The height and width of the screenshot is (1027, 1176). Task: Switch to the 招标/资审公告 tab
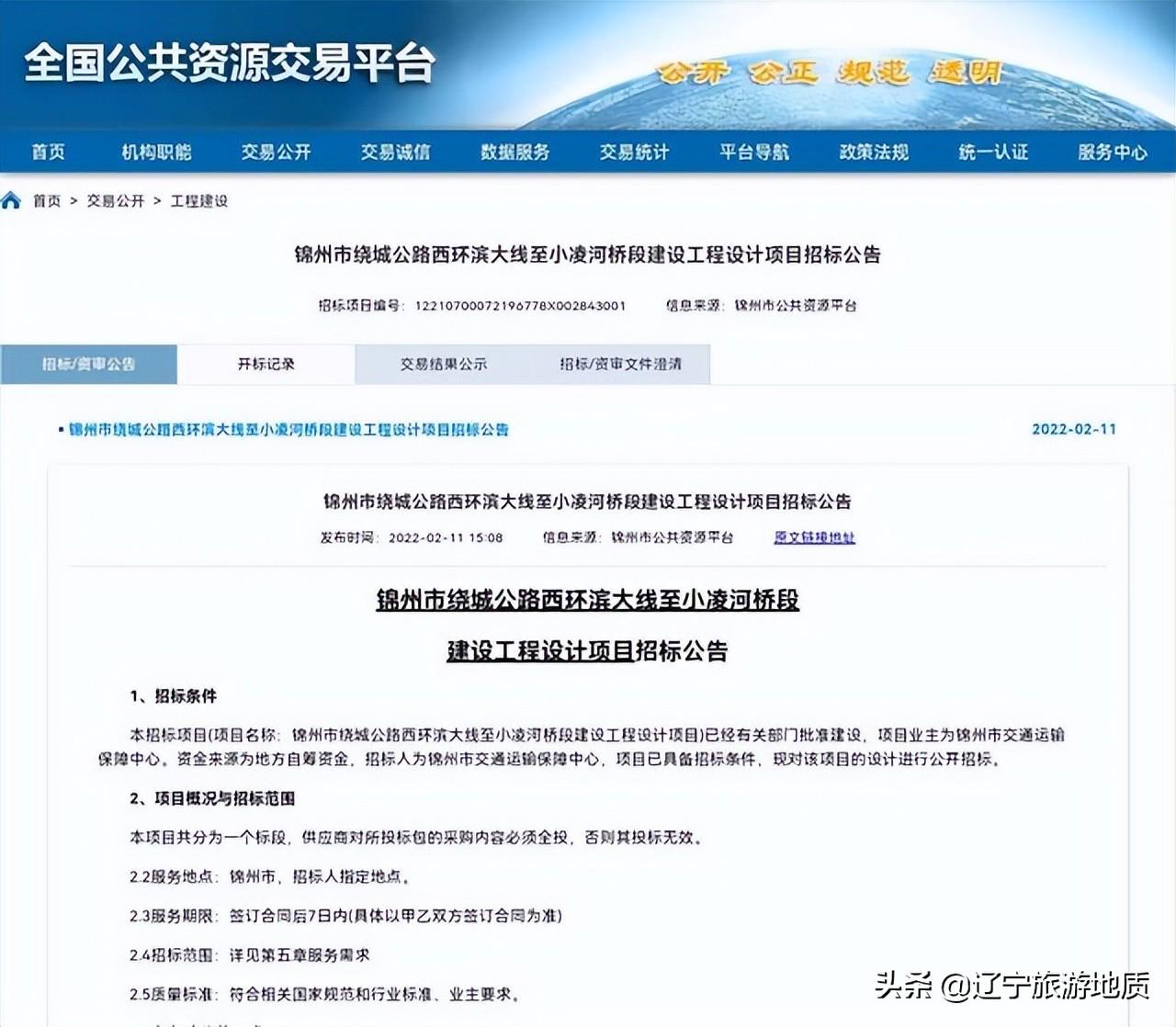coord(89,364)
